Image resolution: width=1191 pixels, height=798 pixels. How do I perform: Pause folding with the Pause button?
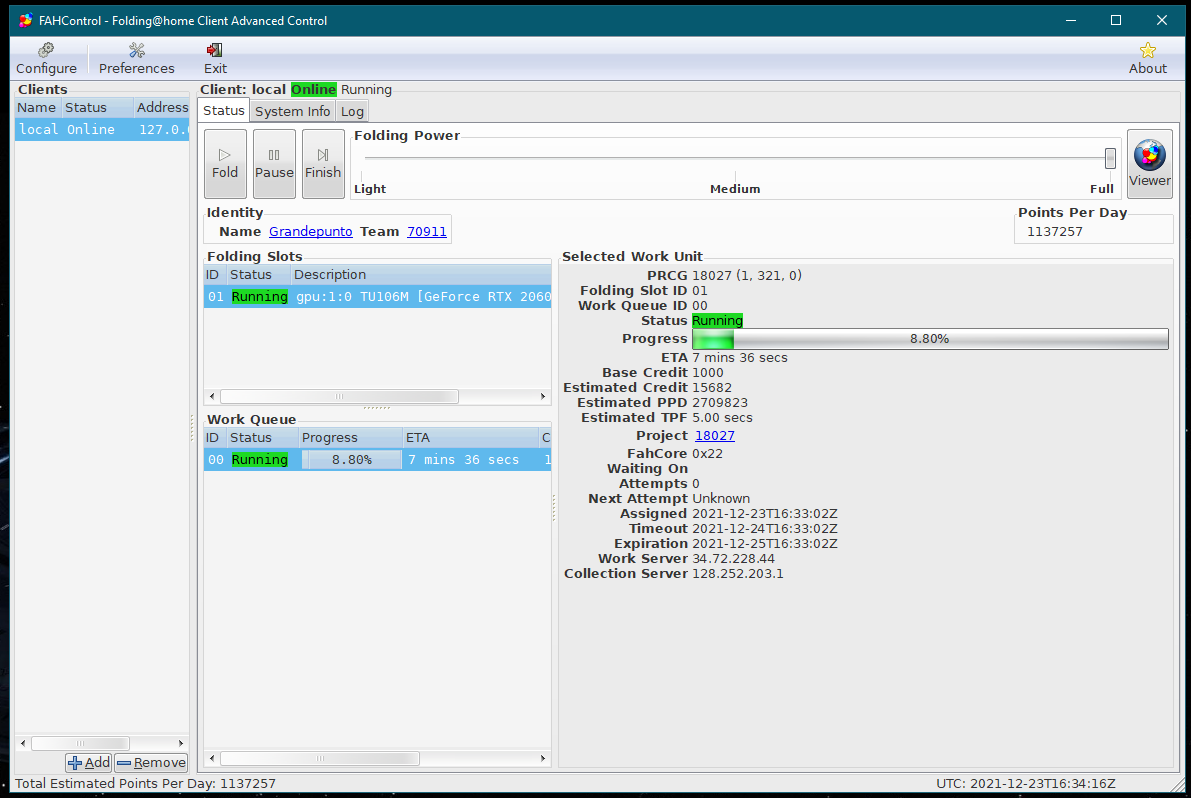274,163
